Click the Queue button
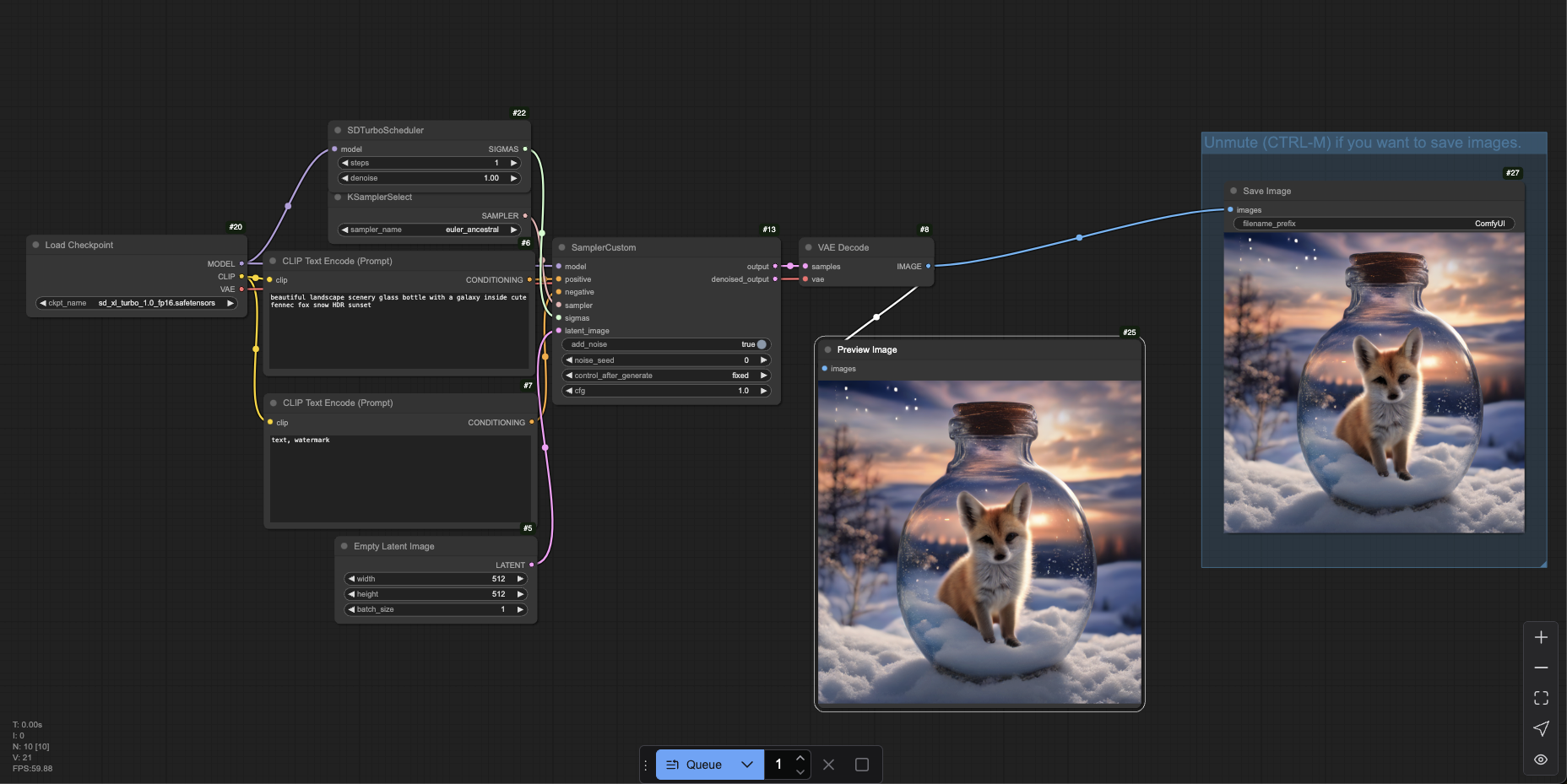 (695, 765)
